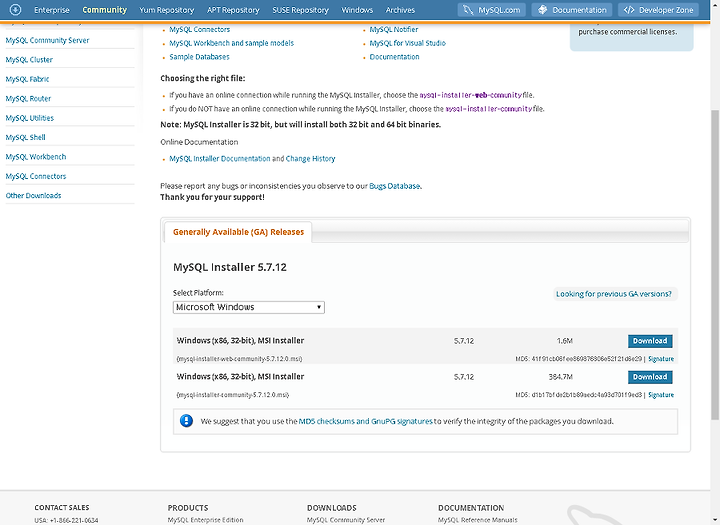The height and width of the screenshot is (525, 720).
Task: Open MySQL Installer Documentation link
Action: [x=220, y=158]
